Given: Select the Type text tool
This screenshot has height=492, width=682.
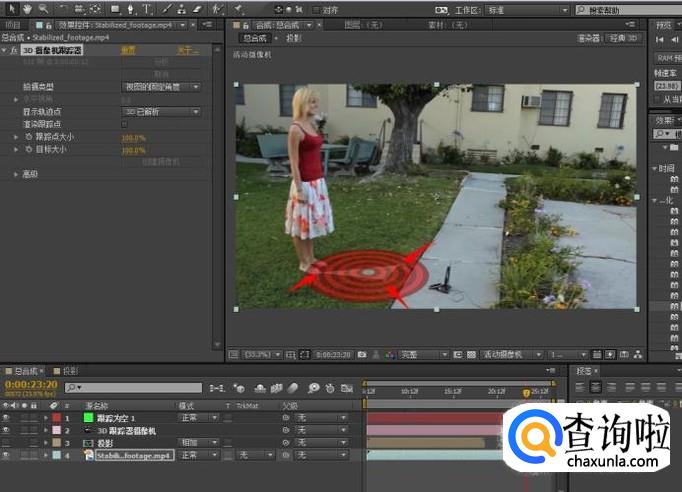Looking at the screenshot, I should 148,9.
